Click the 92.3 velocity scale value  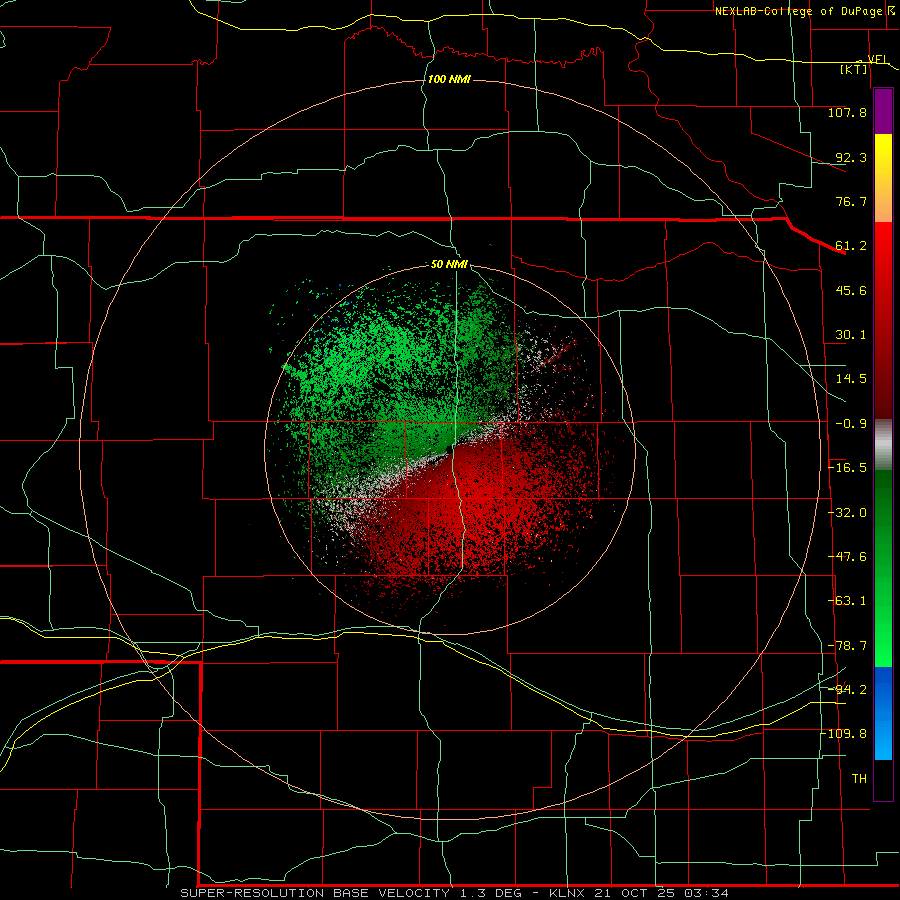[x=851, y=157]
